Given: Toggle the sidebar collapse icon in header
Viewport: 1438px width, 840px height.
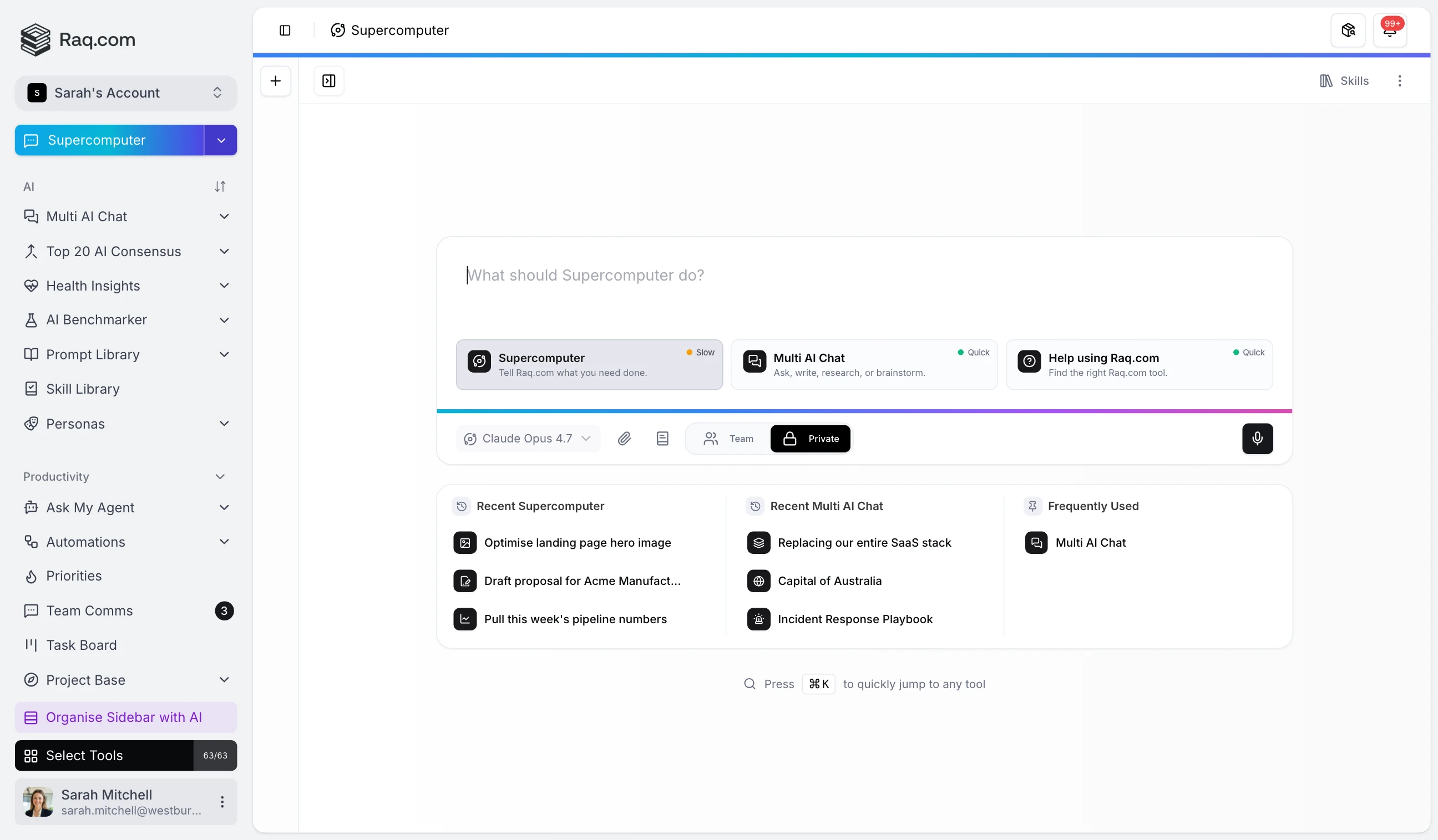Looking at the screenshot, I should pyautogui.click(x=285, y=30).
